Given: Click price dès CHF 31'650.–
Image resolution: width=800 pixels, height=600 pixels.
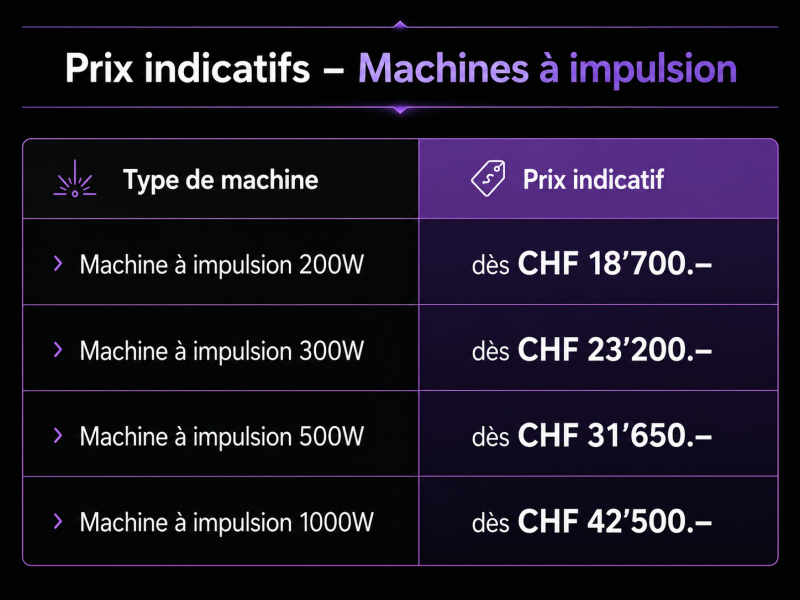Looking at the screenshot, I should pyautogui.click(x=592, y=435).
